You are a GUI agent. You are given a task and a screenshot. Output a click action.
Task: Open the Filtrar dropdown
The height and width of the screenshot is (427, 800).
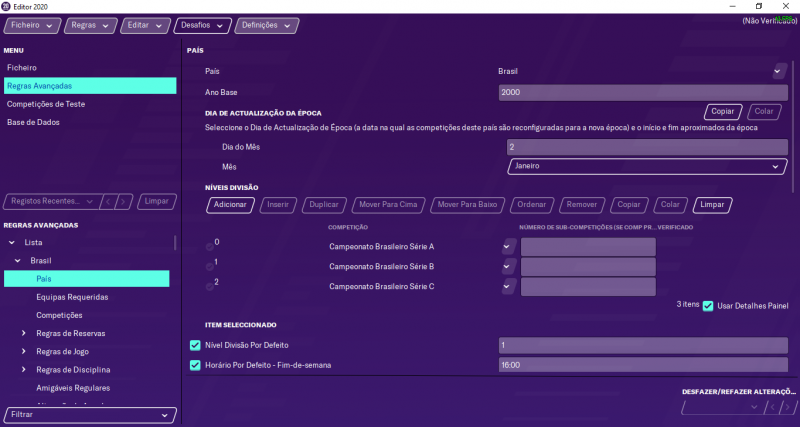click(x=90, y=415)
